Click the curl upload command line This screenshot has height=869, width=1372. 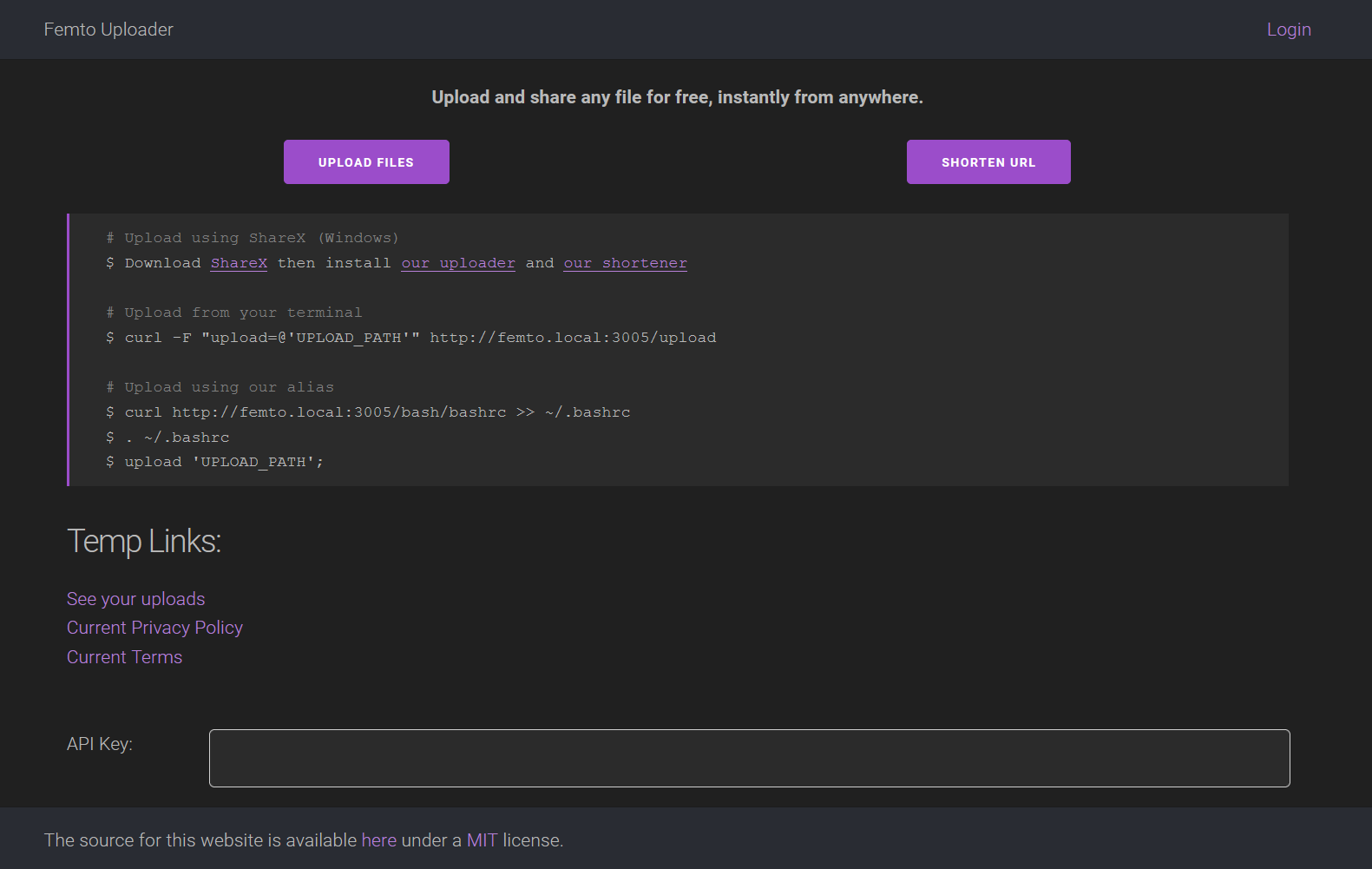click(411, 338)
